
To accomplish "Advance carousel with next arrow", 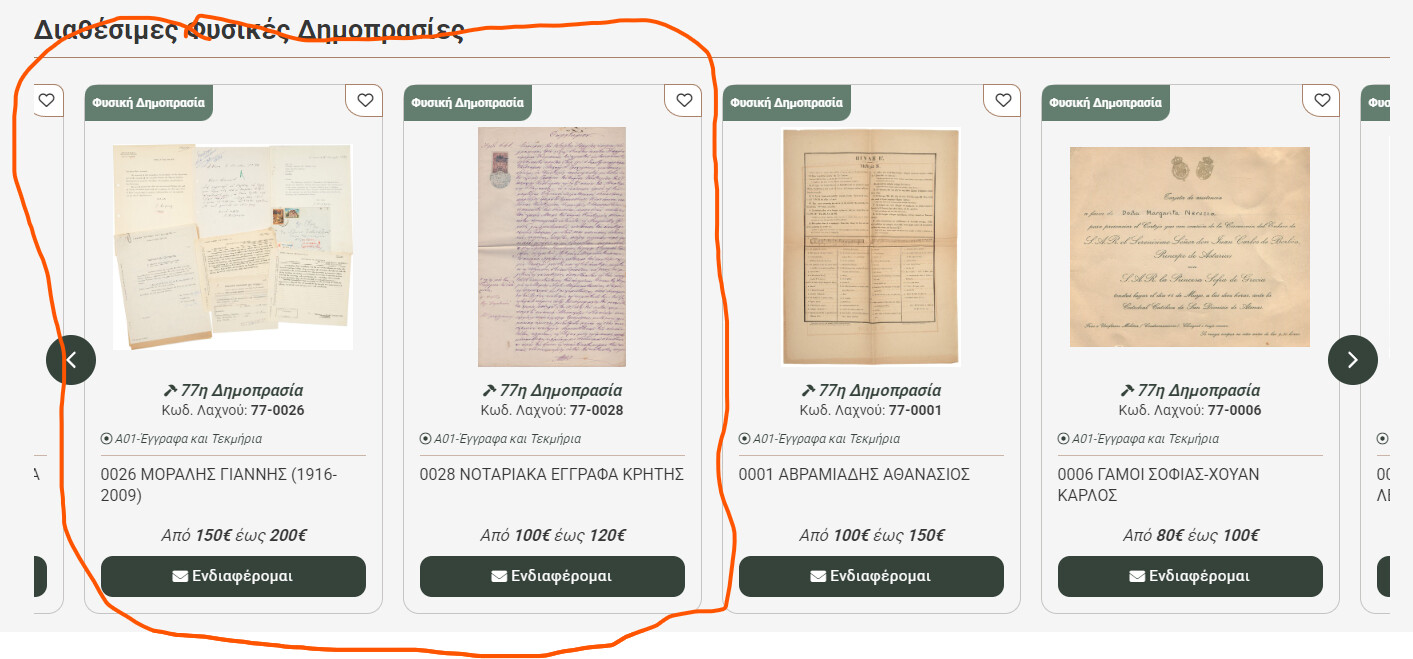I will coord(1353,360).
